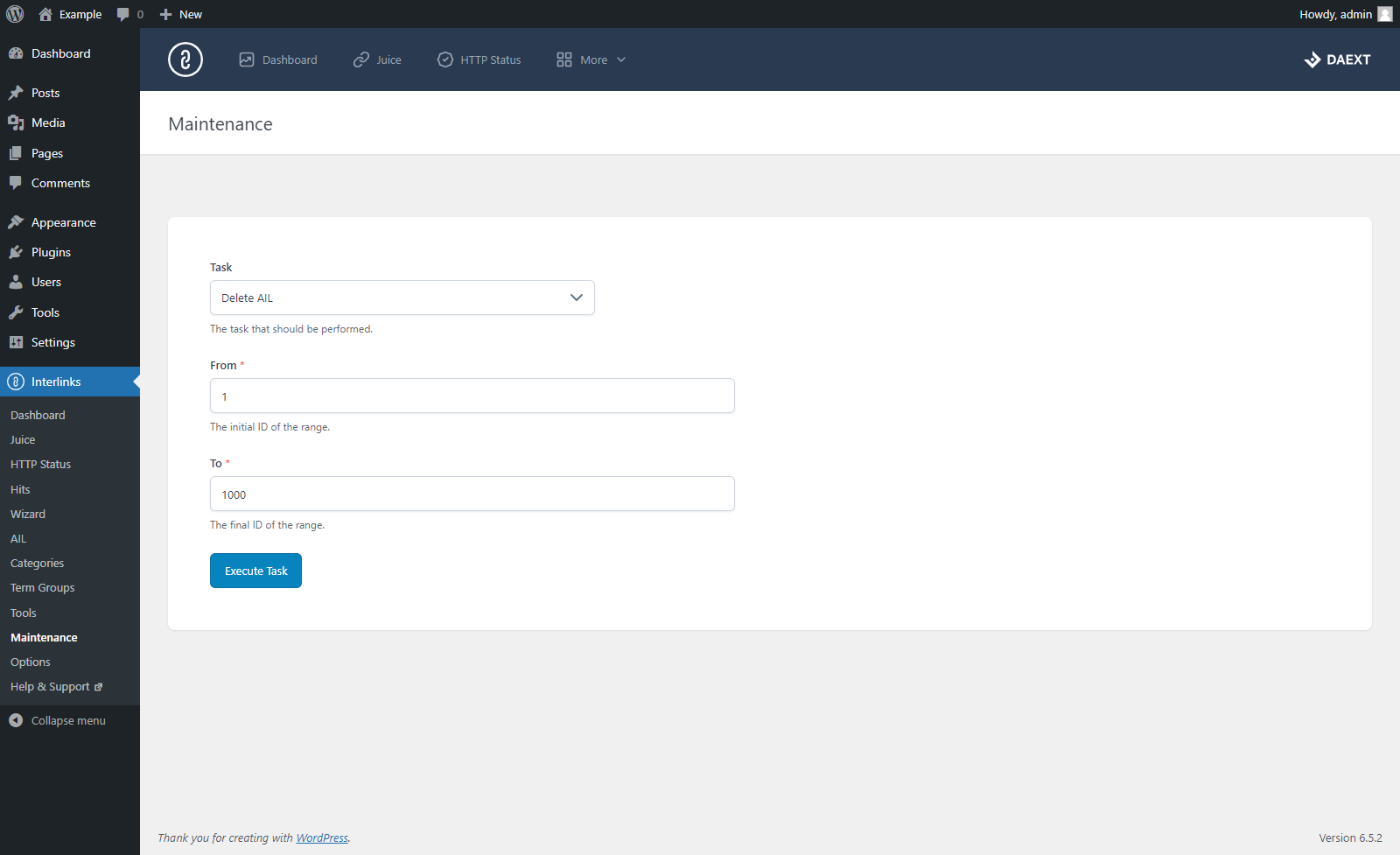Click the Interlinks logo icon in header
This screenshot has width=1400, height=855.
pyautogui.click(x=185, y=60)
